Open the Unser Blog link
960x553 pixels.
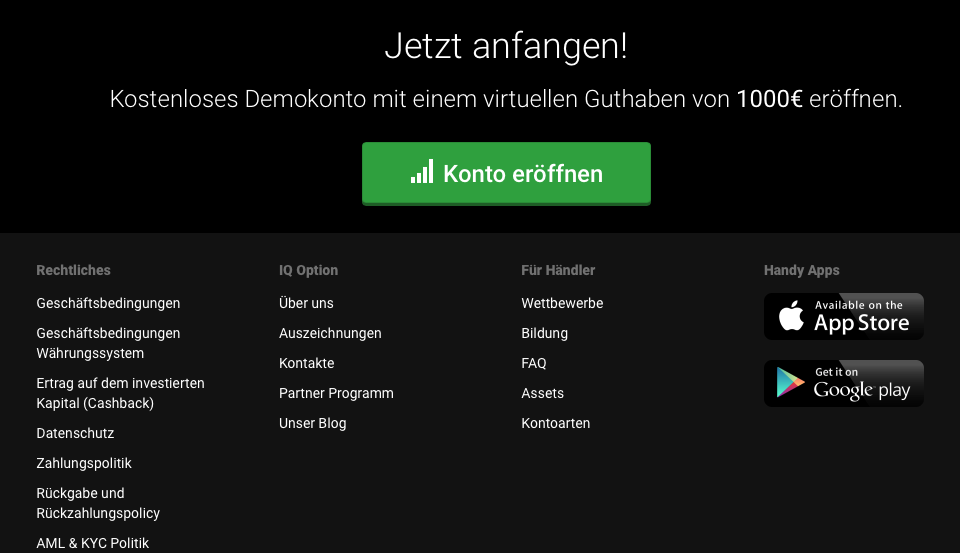tap(313, 423)
